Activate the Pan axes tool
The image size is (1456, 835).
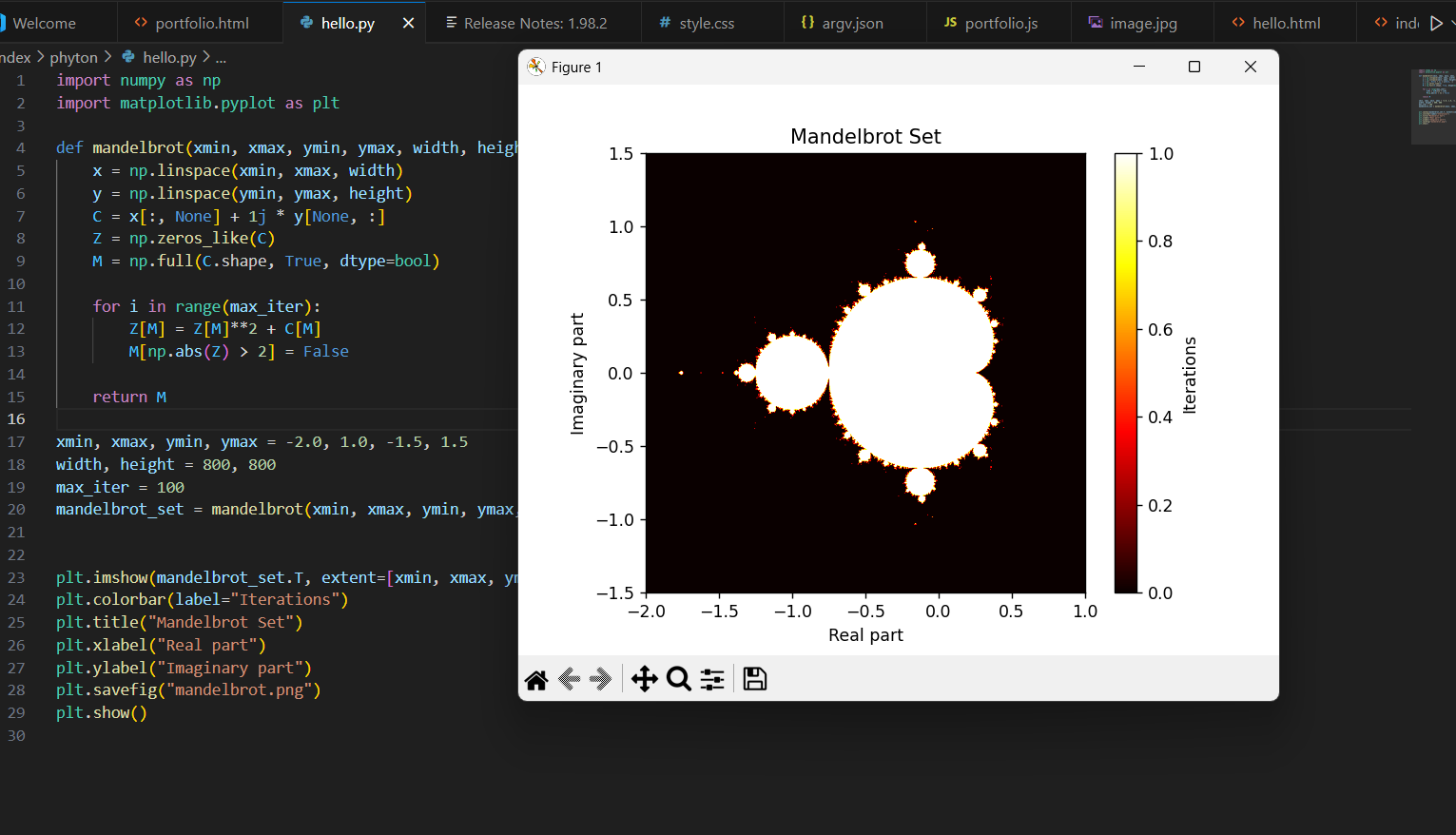645,679
